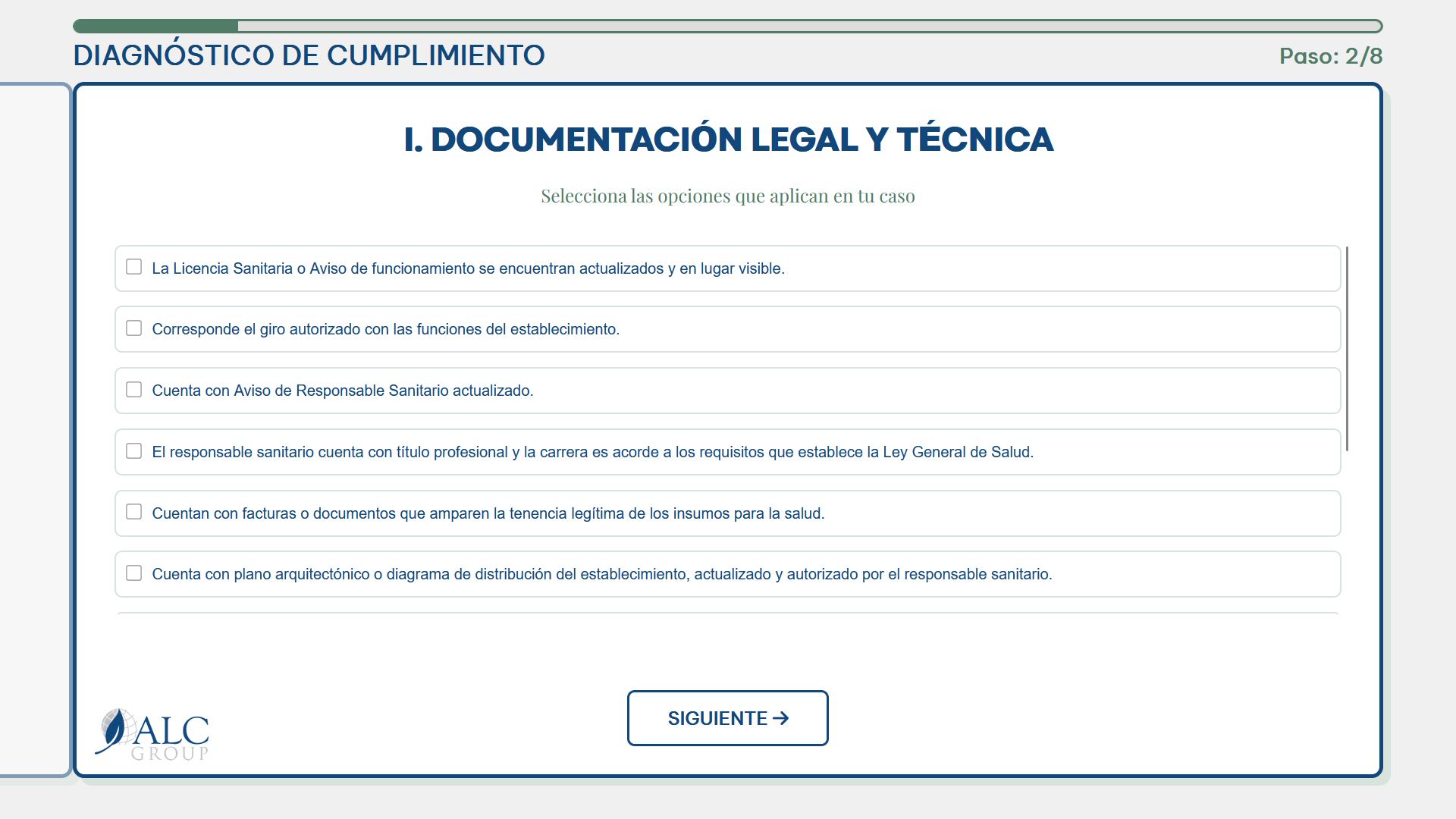Tick the checkbox about título profesional
The image size is (1456, 819).
pos(133,450)
